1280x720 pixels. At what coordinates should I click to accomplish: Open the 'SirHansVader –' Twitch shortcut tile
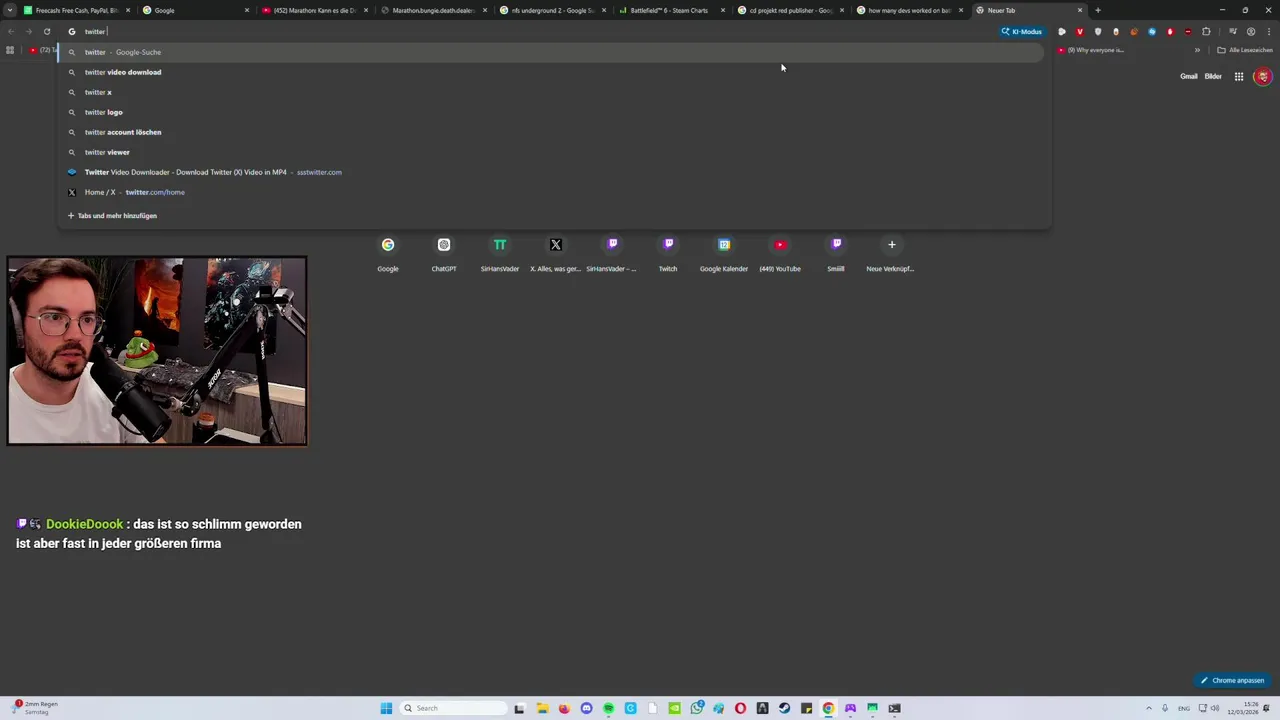[x=612, y=253]
